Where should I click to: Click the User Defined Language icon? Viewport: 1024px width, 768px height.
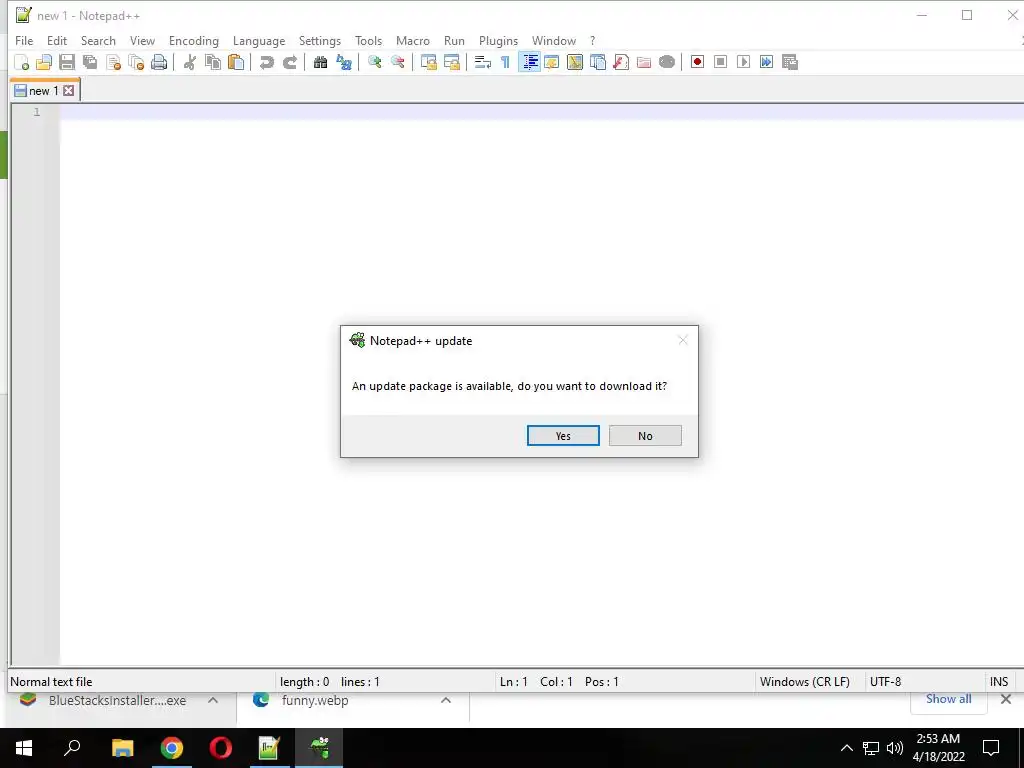tap(552, 62)
